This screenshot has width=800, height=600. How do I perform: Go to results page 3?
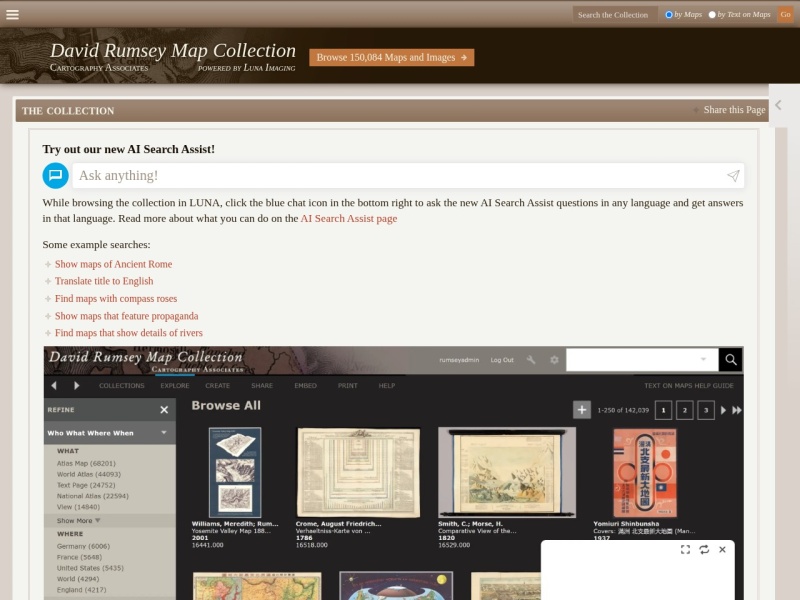coord(706,410)
